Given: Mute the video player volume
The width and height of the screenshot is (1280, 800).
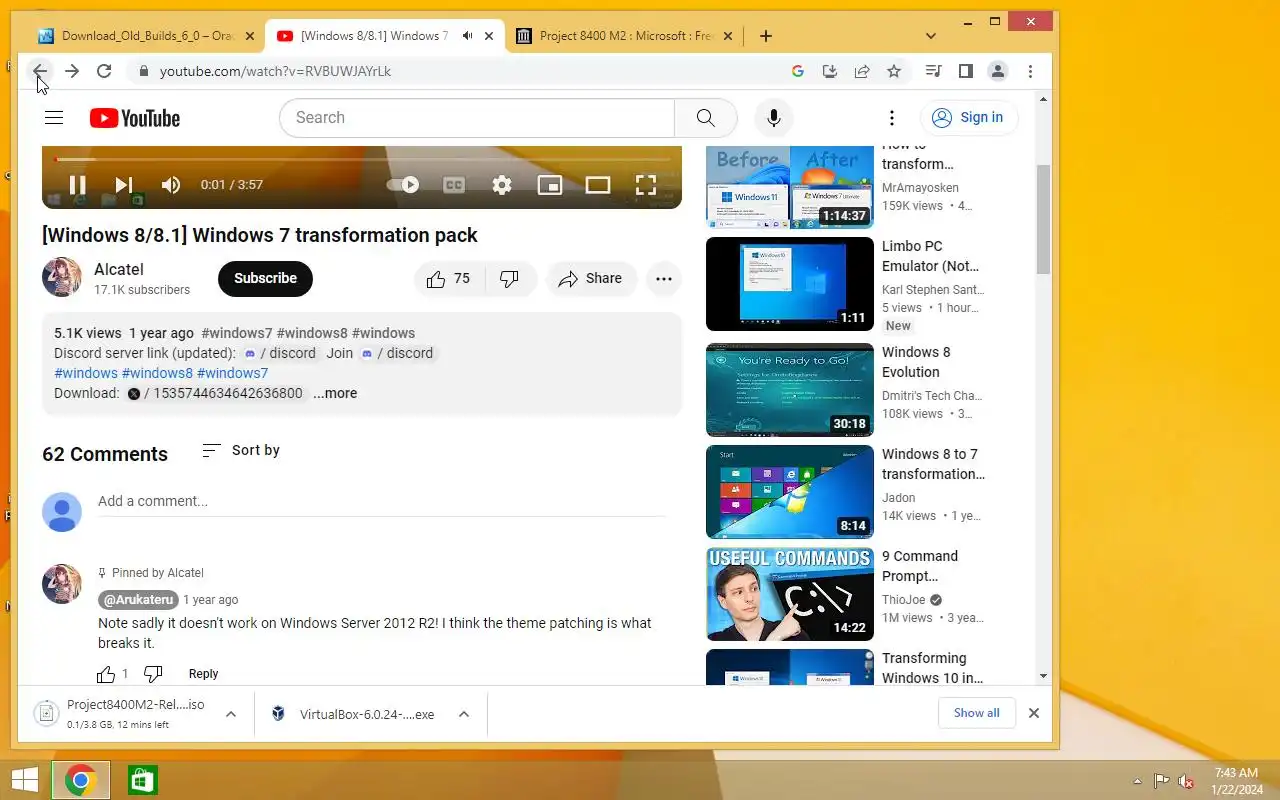Looking at the screenshot, I should (171, 184).
